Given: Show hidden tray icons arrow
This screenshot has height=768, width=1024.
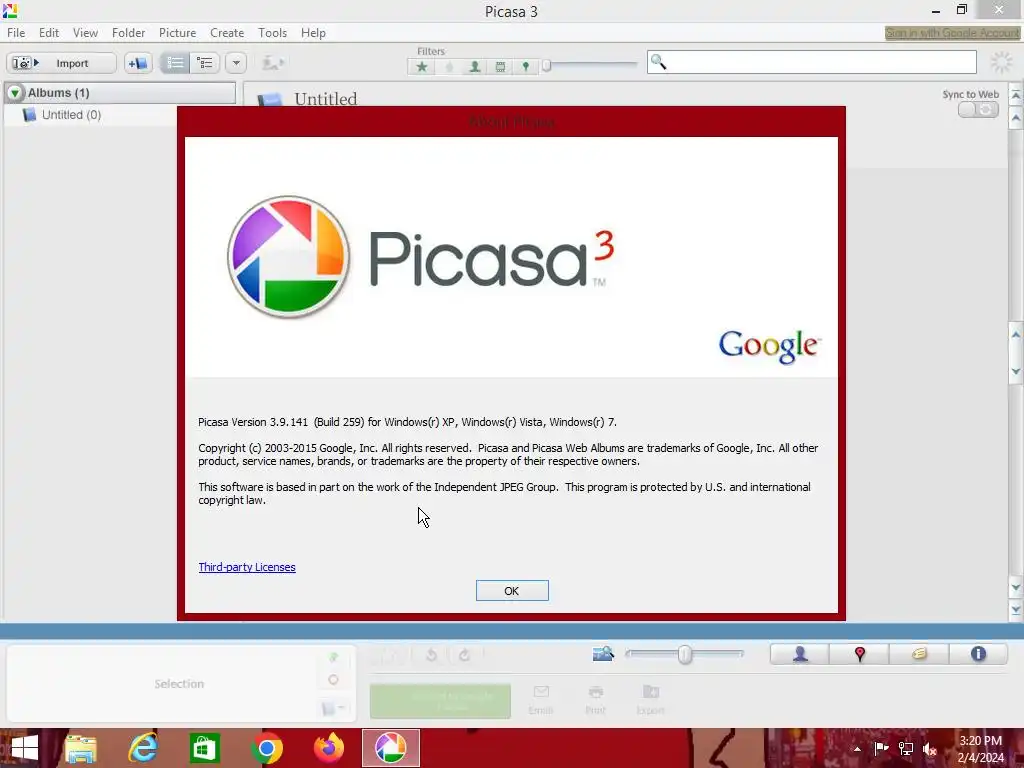Looking at the screenshot, I should (x=857, y=749).
